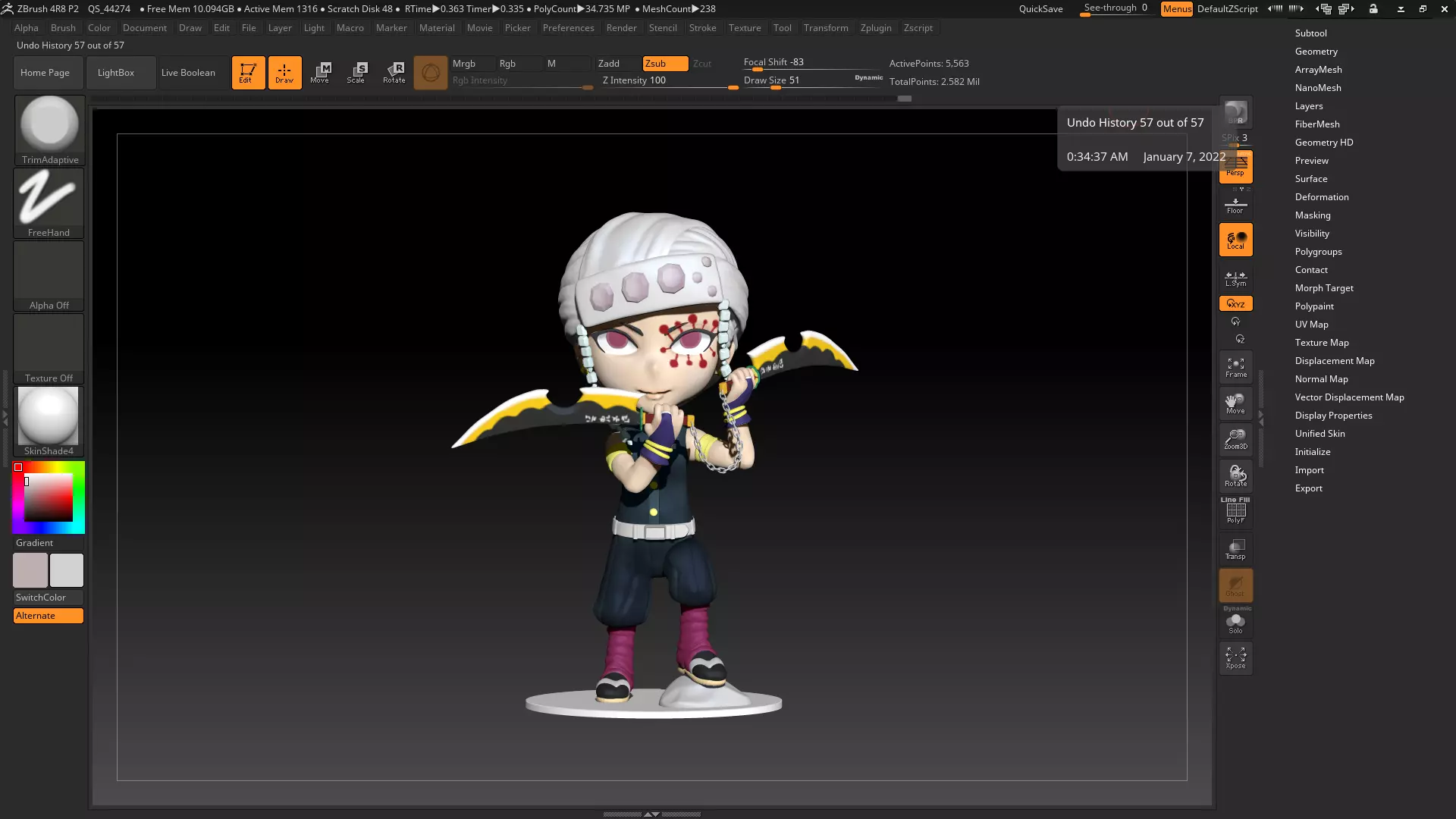Select the Move transform tool
1456x819 pixels.
[320, 73]
